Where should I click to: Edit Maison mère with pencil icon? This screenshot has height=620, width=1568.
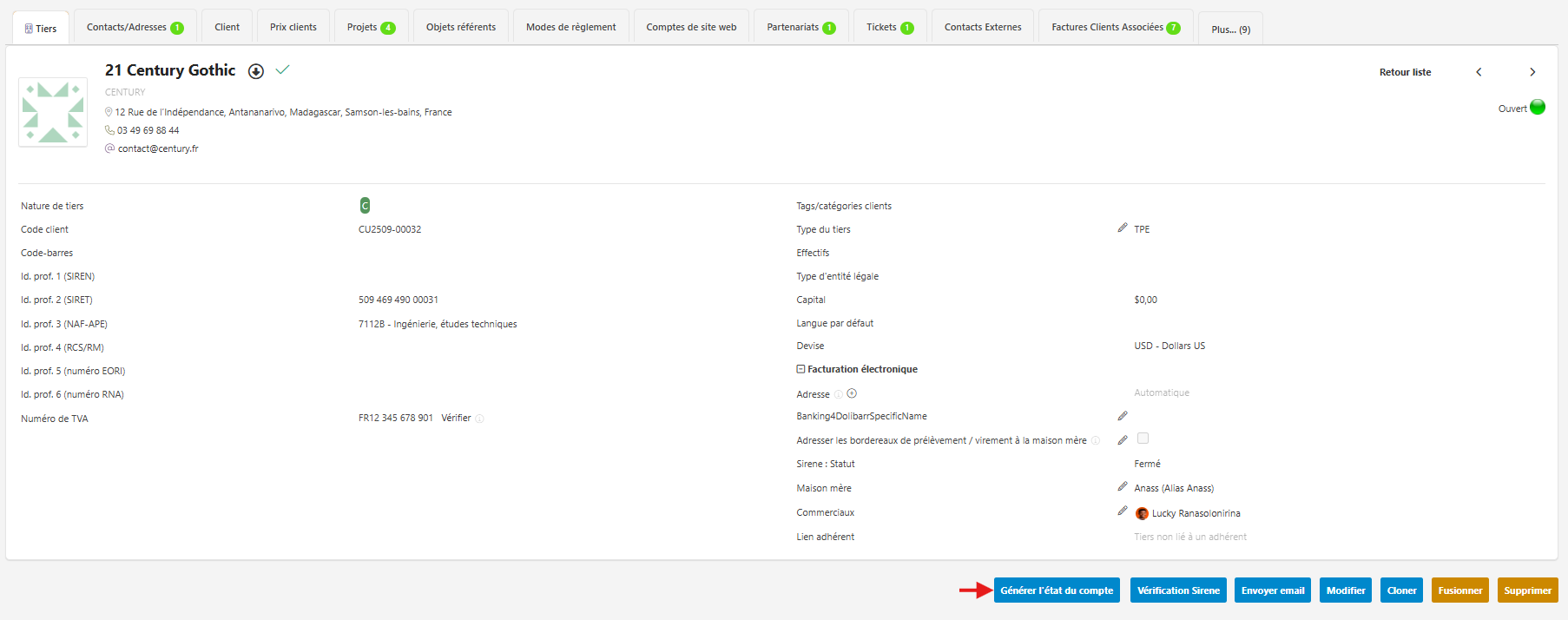click(x=1123, y=486)
